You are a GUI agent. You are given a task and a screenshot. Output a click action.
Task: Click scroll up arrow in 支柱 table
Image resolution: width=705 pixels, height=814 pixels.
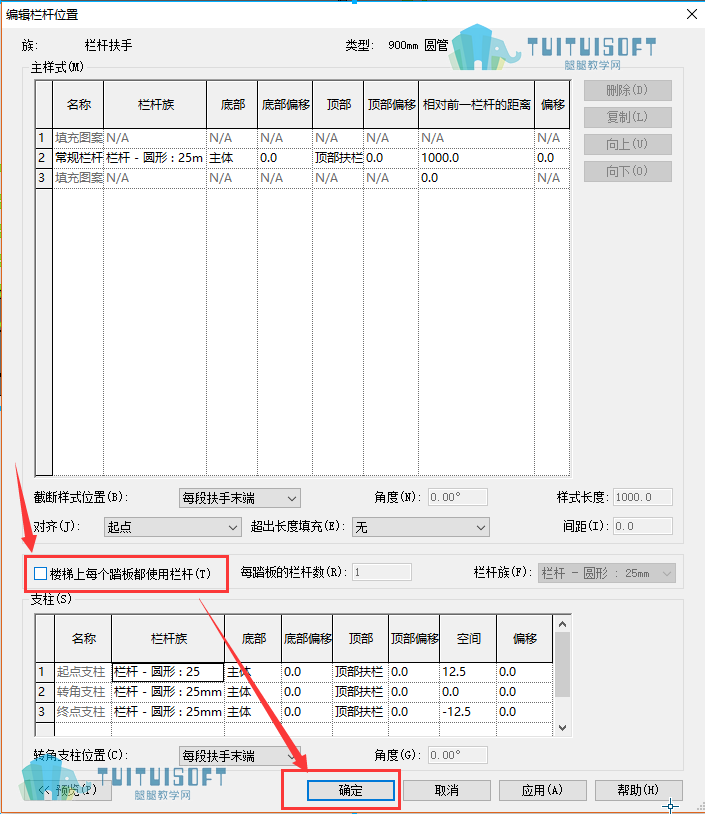coord(562,624)
